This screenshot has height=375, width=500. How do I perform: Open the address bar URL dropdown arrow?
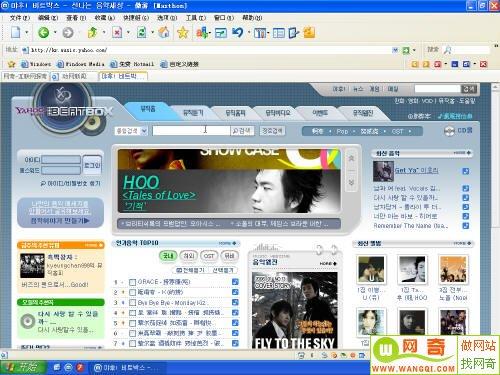click(395, 50)
